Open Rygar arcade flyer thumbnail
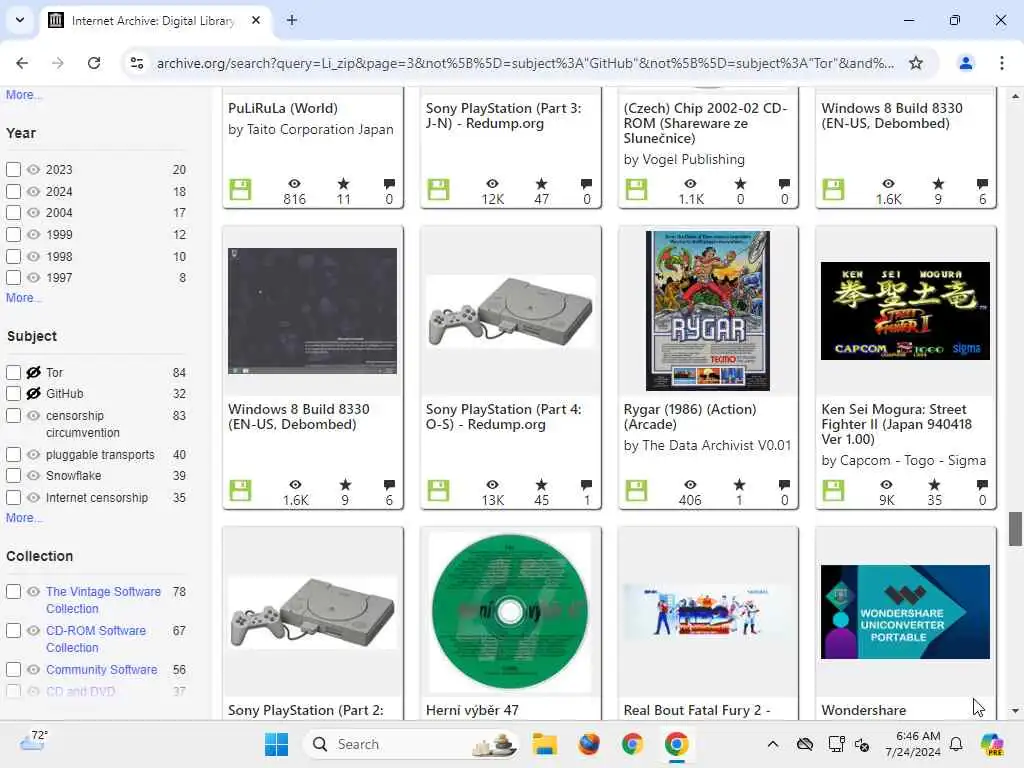Viewport: 1024px width, 768px height. (x=707, y=311)
